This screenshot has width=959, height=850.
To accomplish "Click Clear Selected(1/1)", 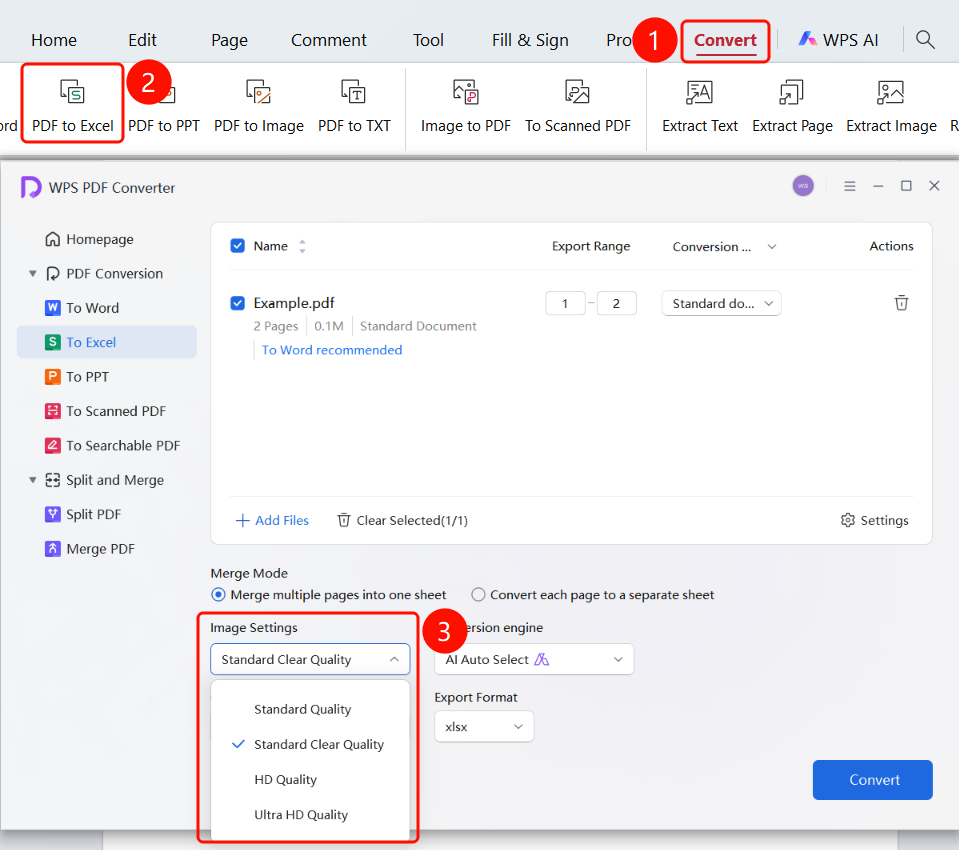I will point(402,520).
